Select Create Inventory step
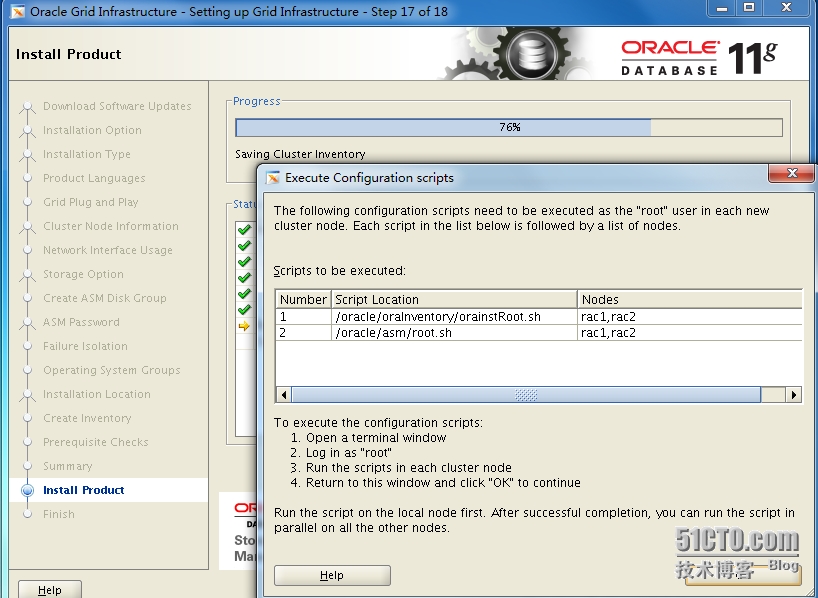The image size is (818, 598). pos(87,418)
